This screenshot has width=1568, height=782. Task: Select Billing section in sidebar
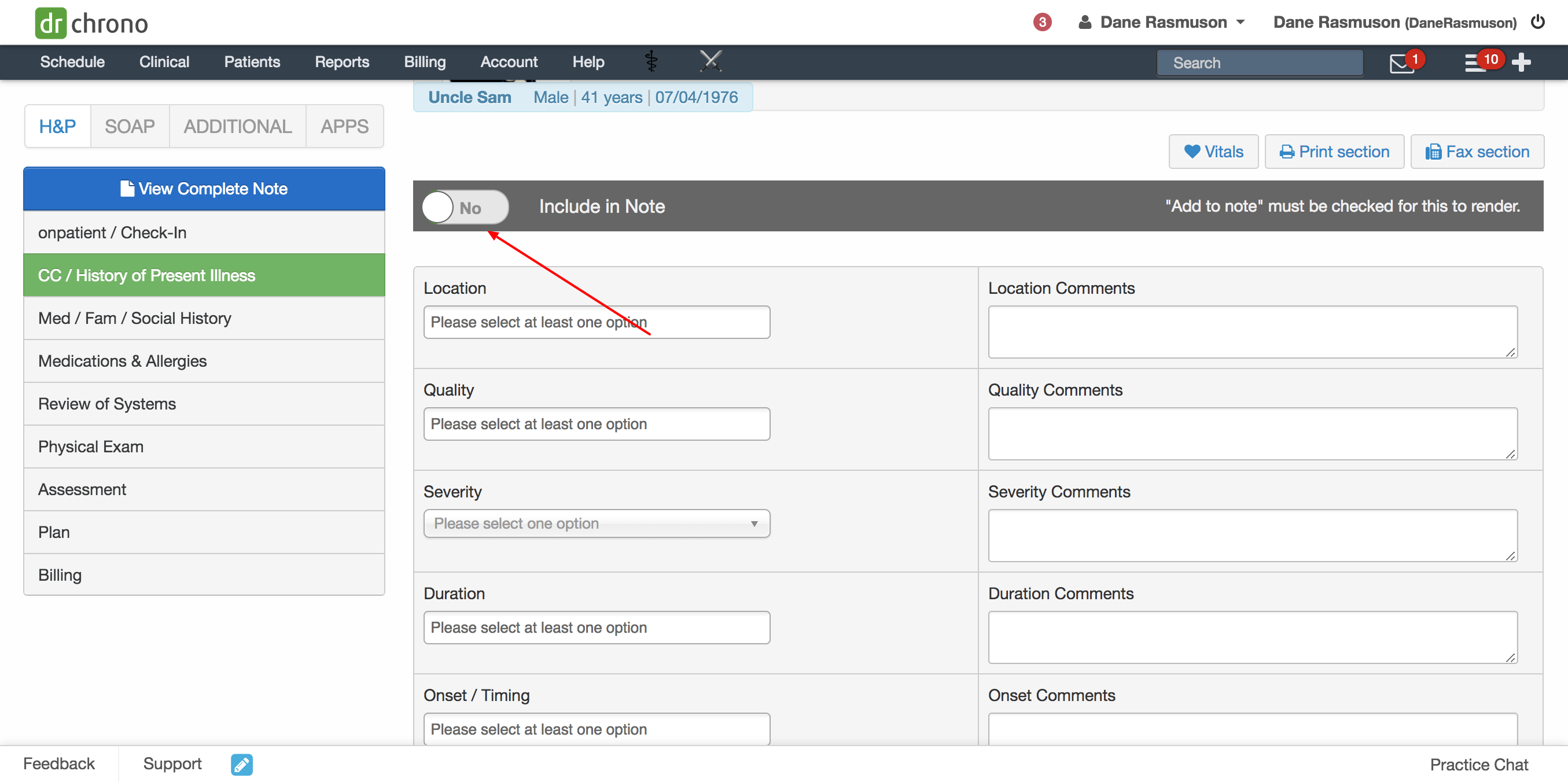(x=204, y=574)
